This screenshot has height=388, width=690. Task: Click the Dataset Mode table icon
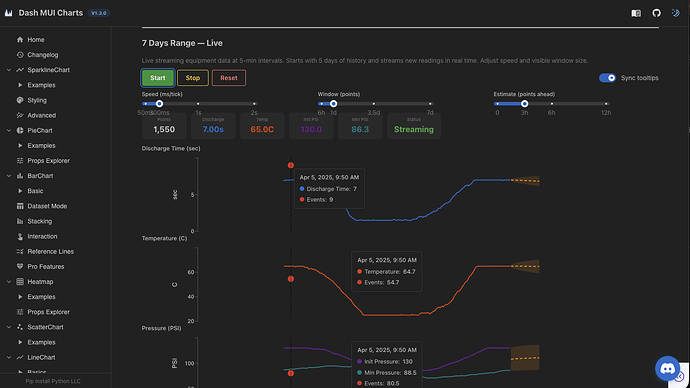(20, 206)
